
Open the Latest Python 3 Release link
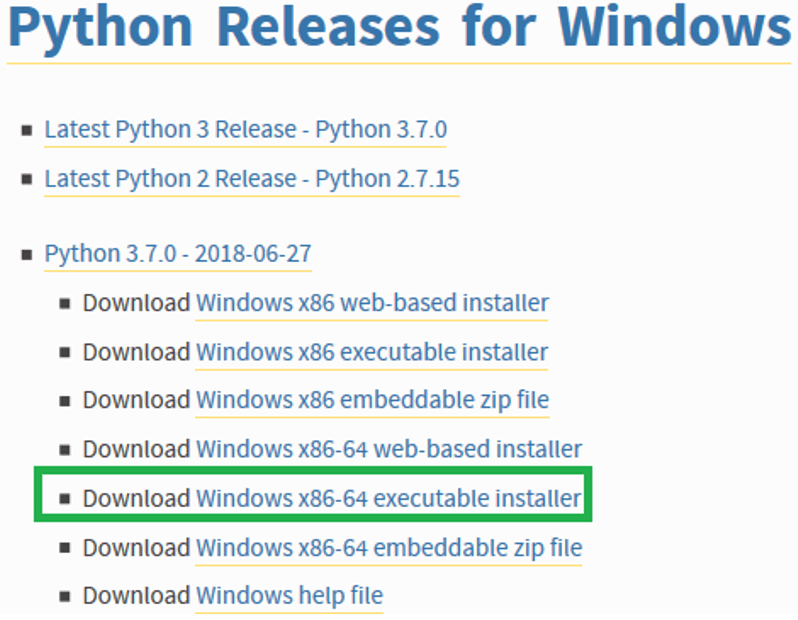245,130
